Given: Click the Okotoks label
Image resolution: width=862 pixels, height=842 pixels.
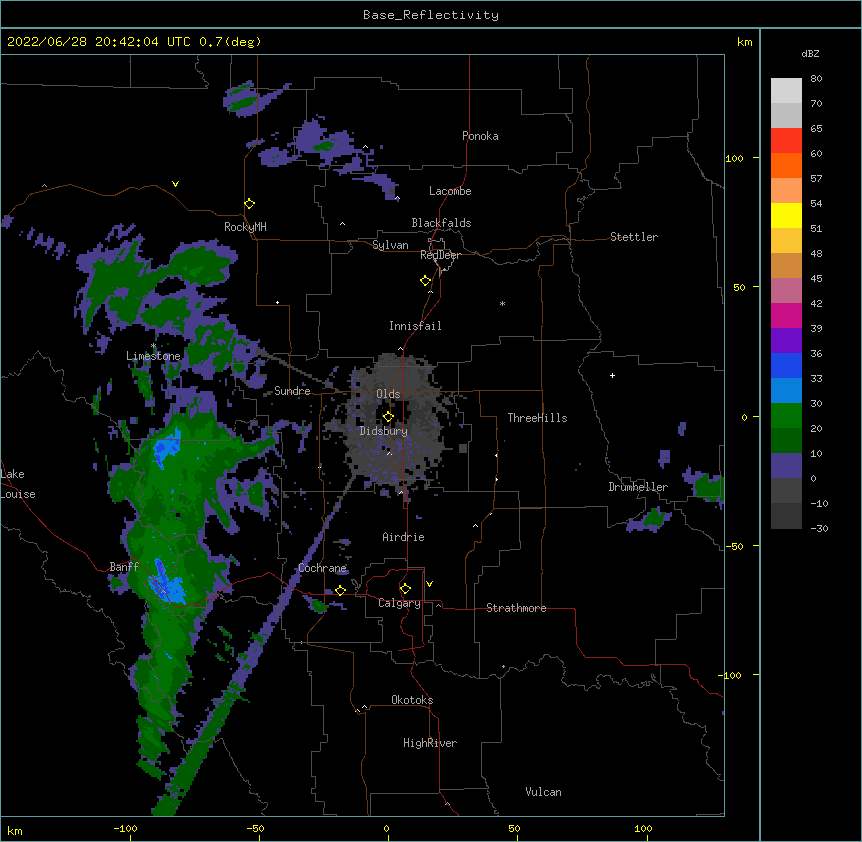Looking at the screenshot, I should tap(412, 700).
